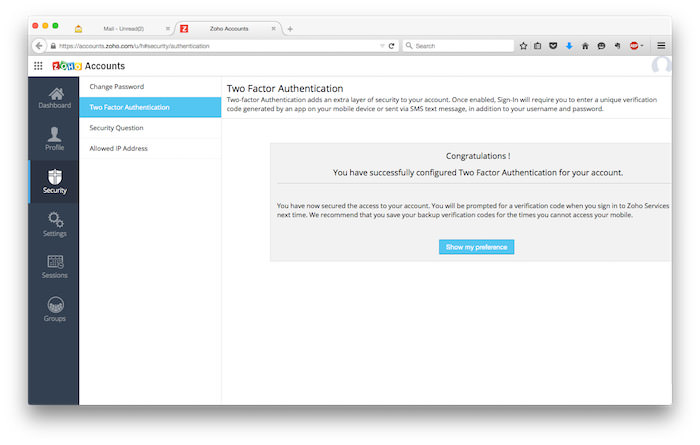
Task: Open the user profile avatar
Action: pos(661,65)
